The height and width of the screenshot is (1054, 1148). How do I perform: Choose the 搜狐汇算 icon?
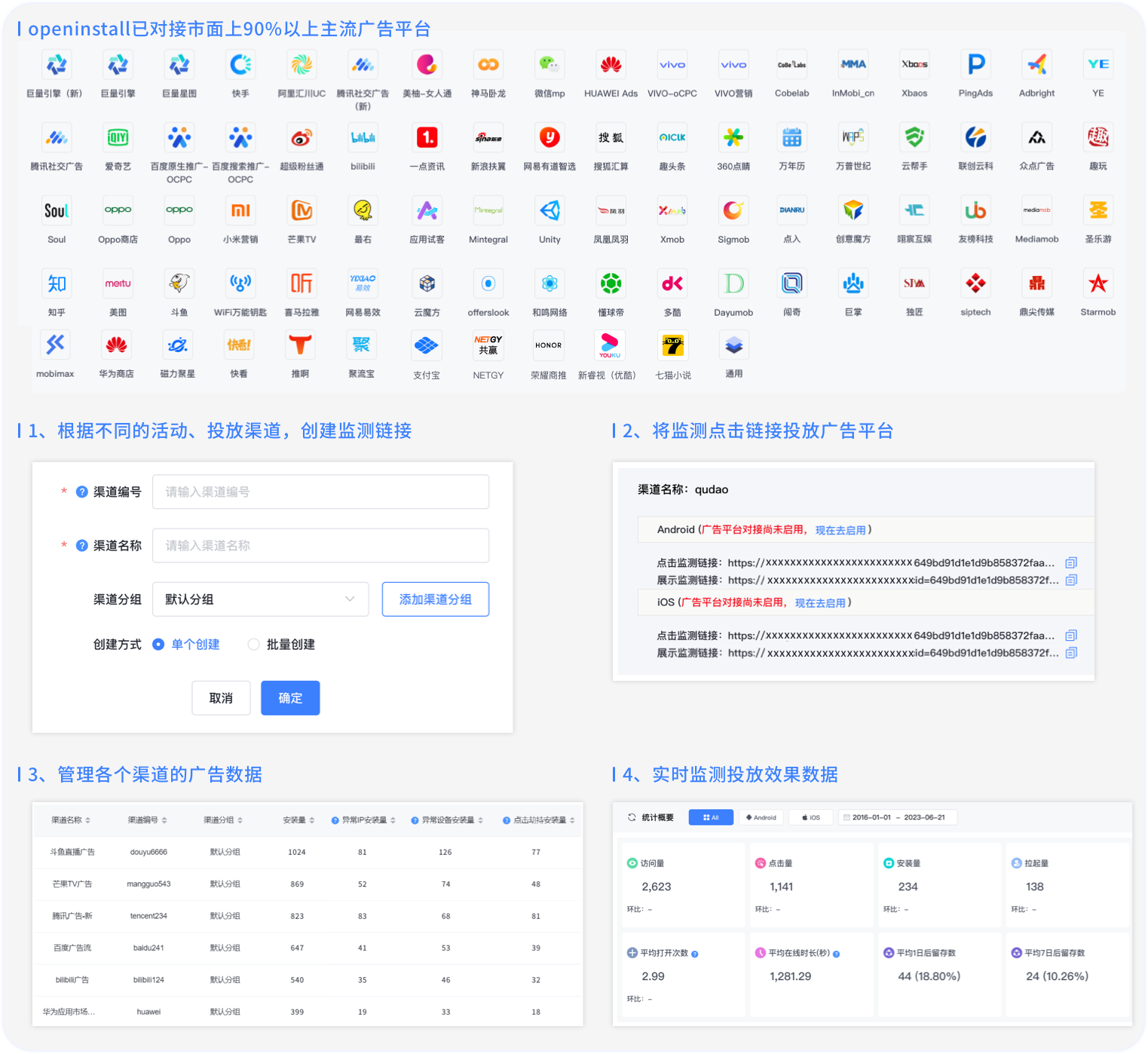611,138
